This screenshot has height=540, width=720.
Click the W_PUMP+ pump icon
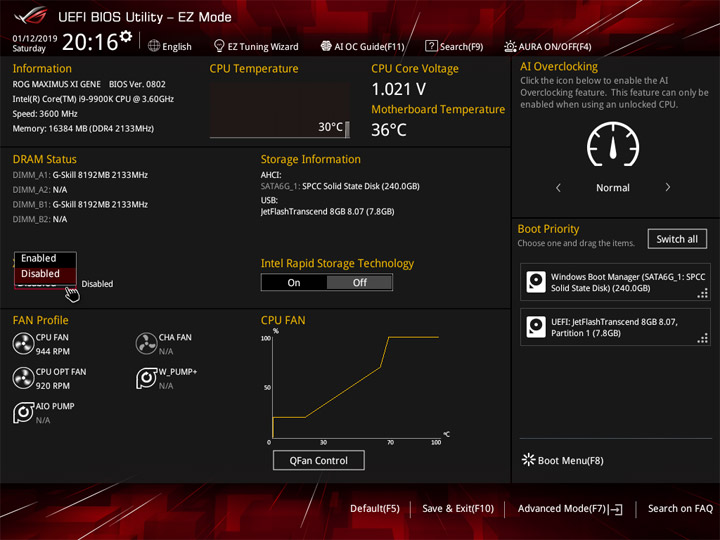point(146,378)
